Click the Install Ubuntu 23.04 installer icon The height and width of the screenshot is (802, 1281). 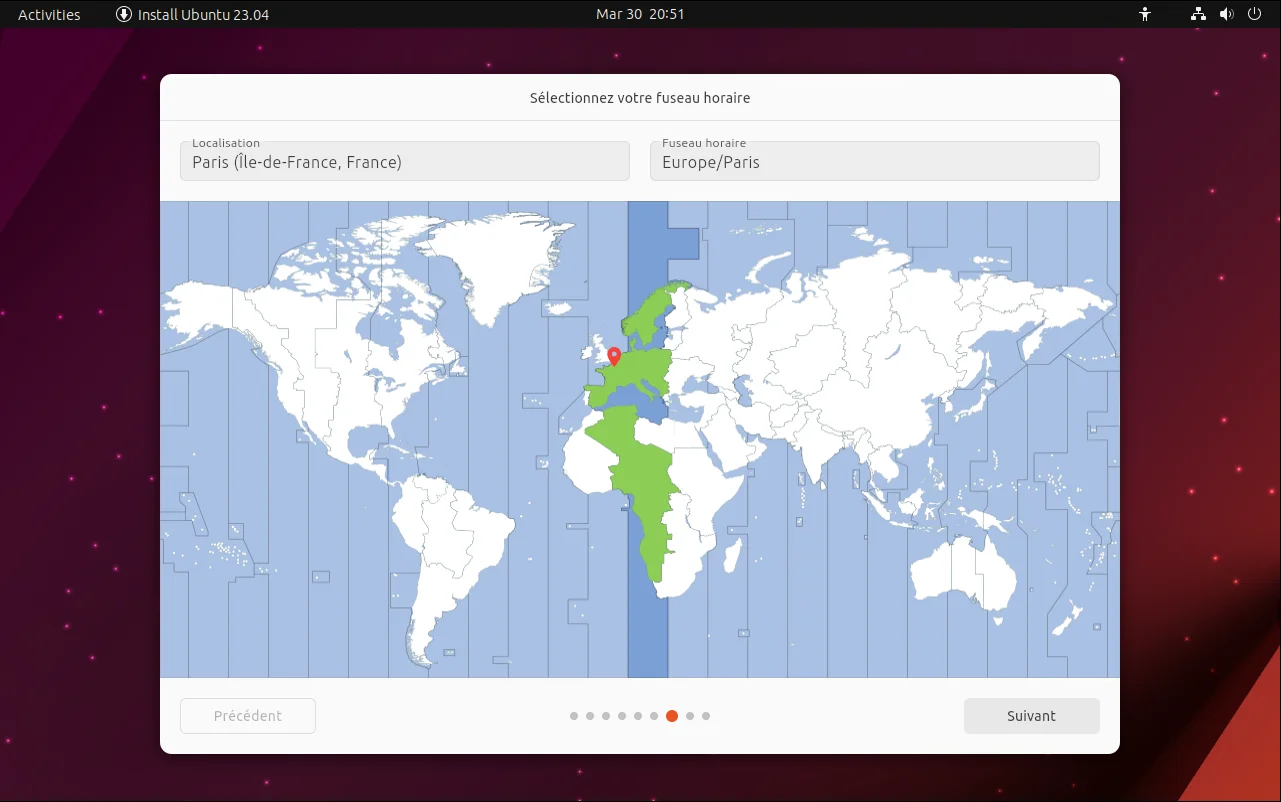[124, 14]
